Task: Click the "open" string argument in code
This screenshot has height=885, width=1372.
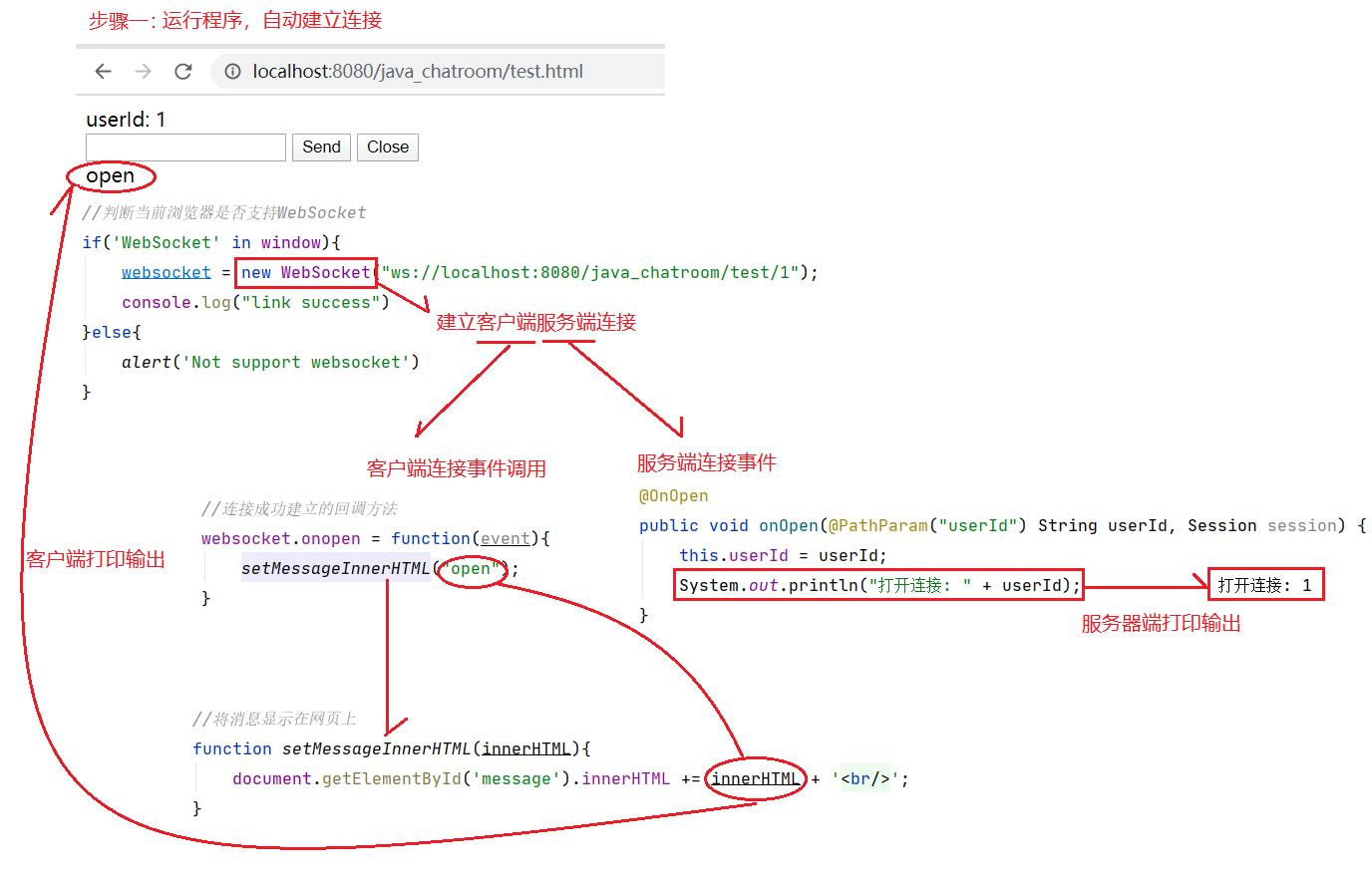Action: (471, 568)
